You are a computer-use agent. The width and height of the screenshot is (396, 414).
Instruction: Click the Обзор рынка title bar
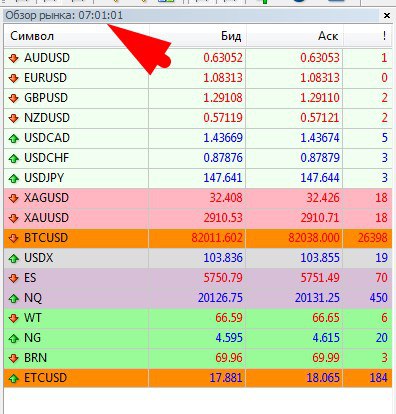191,15
